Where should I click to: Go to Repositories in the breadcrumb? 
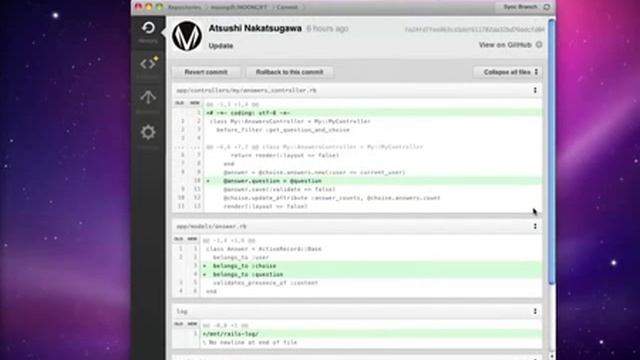[x=184, y=7]
